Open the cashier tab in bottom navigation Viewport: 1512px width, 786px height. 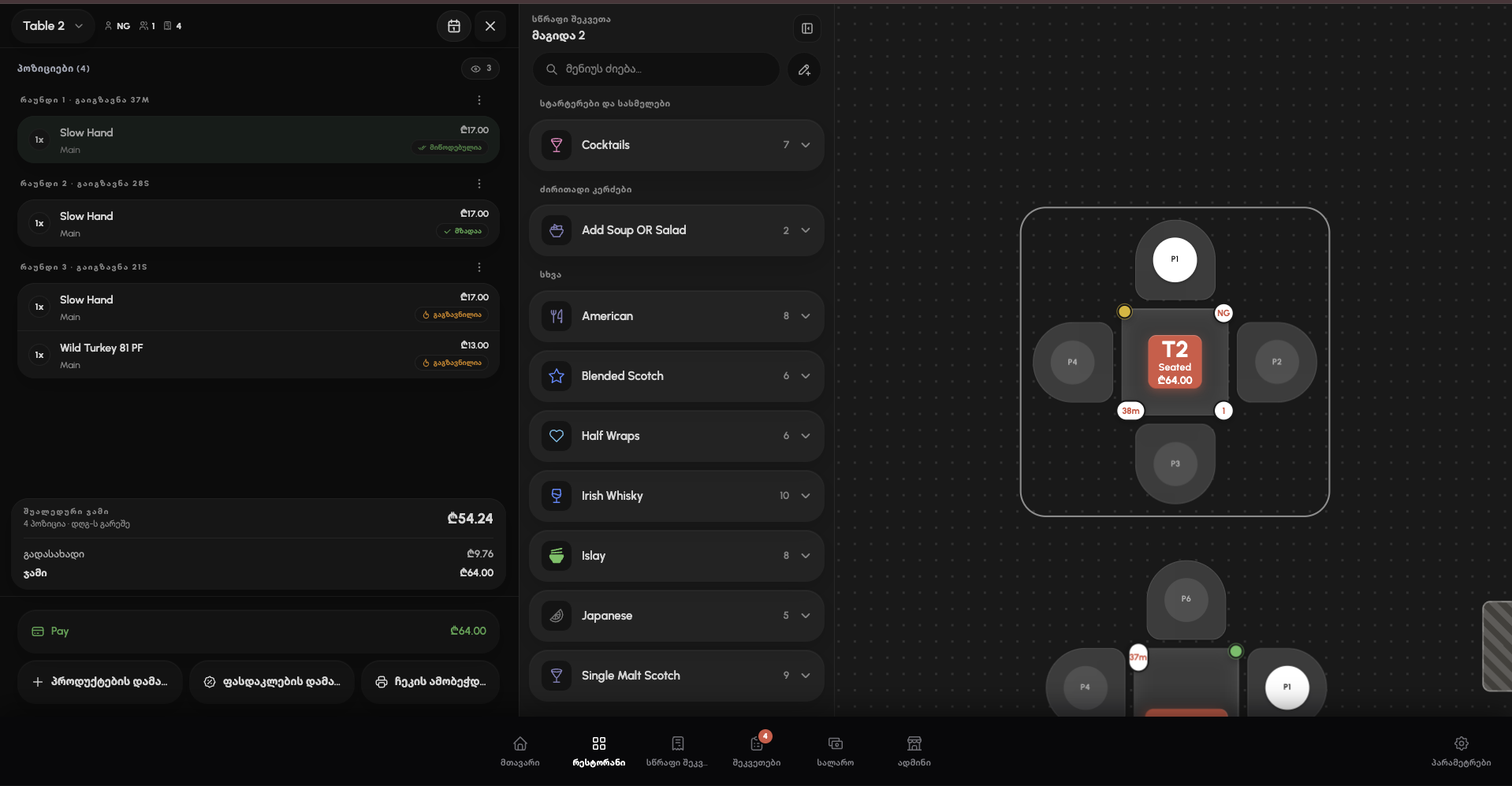tap(836, 751)
